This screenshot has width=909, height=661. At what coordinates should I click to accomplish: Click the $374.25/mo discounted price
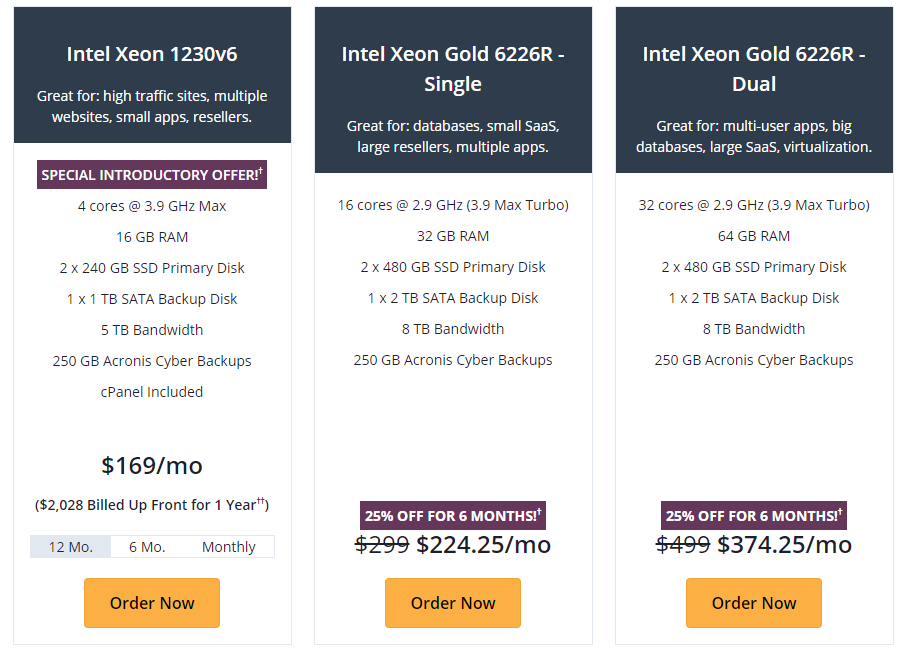[784, 544]
